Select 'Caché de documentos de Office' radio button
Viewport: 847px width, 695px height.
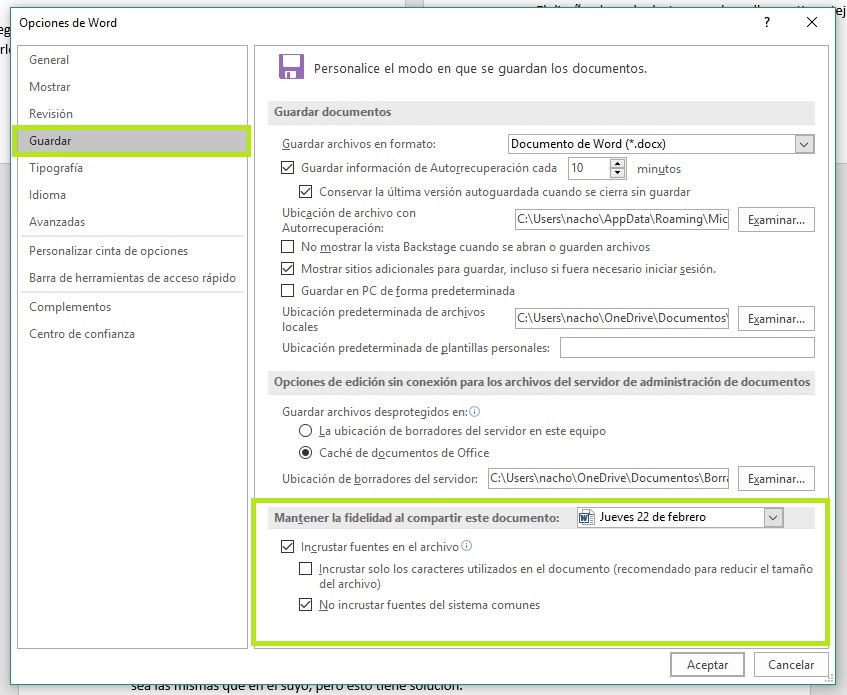(306, 453)
